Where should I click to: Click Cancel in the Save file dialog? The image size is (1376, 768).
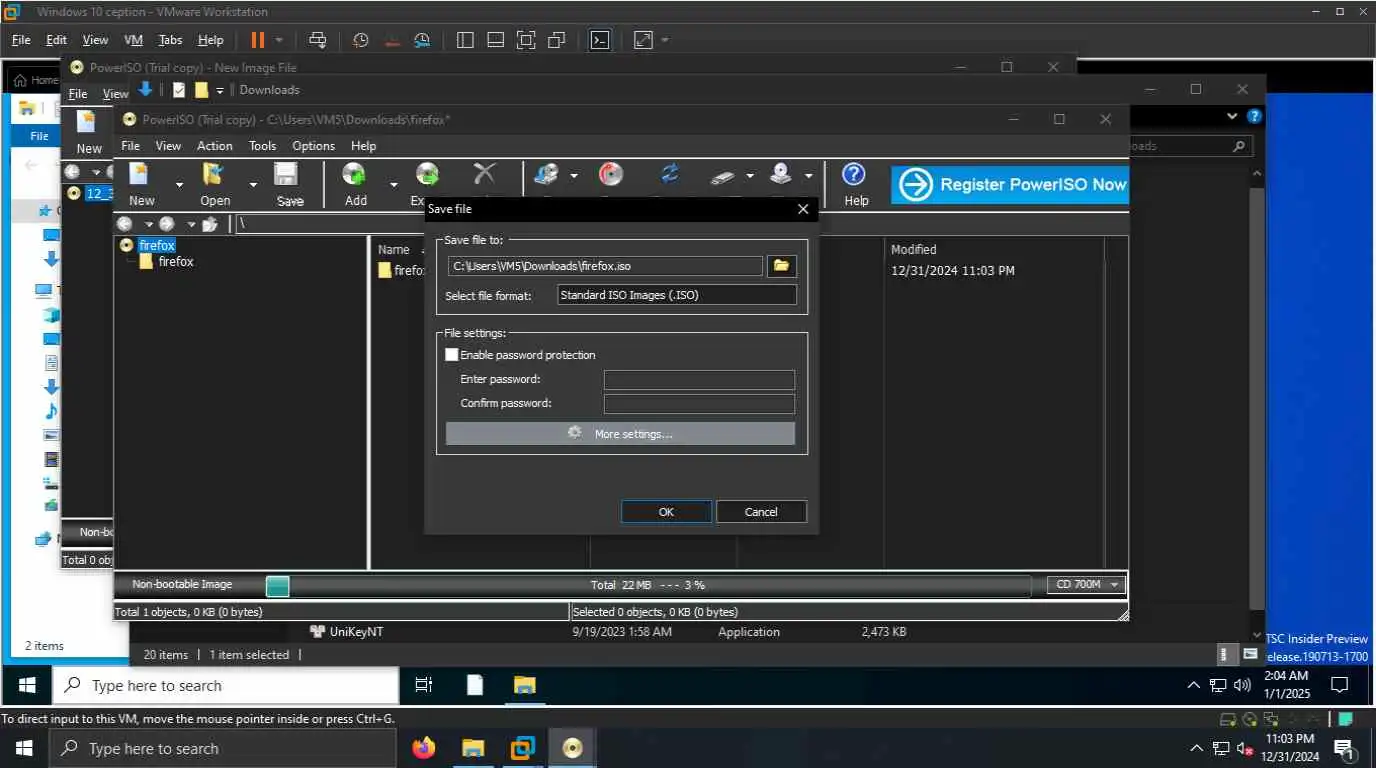pos(761,512)
